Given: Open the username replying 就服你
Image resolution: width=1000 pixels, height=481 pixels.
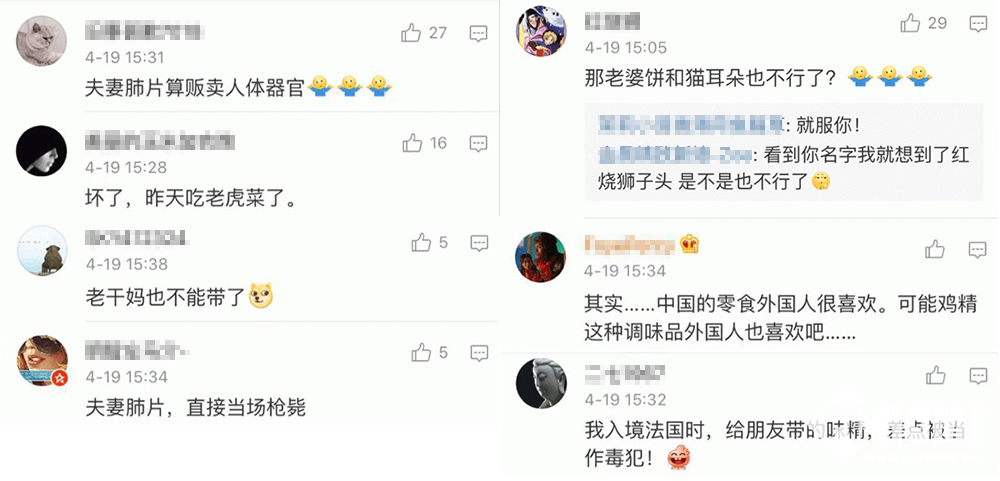Looking at the screenshot, I should pos(691,124).
